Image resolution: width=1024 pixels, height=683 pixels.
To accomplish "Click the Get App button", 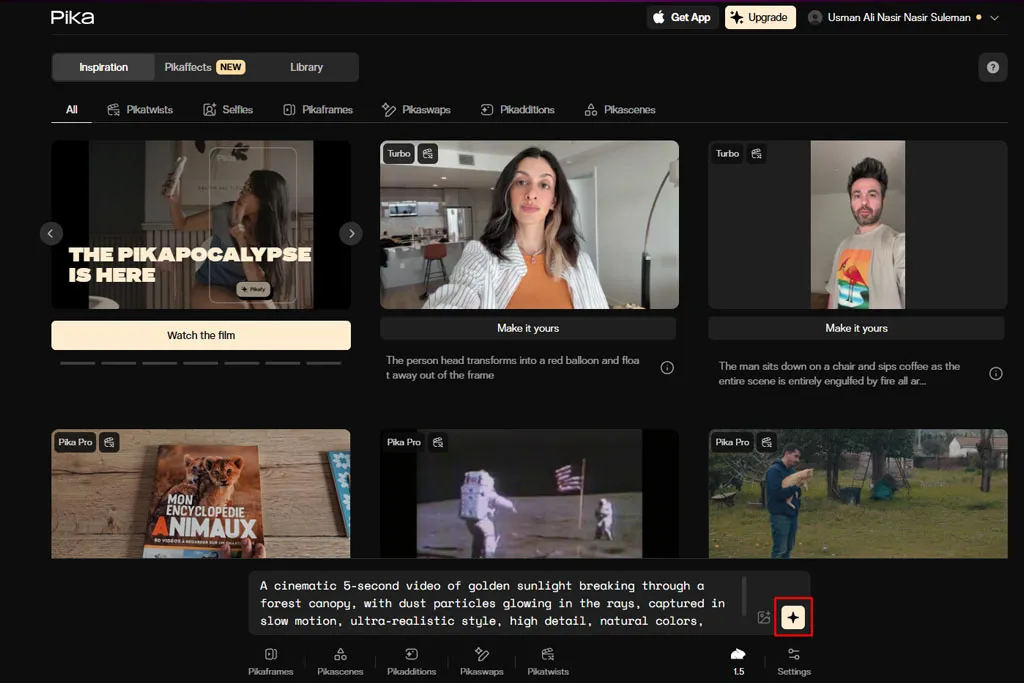I will [682, 18].
